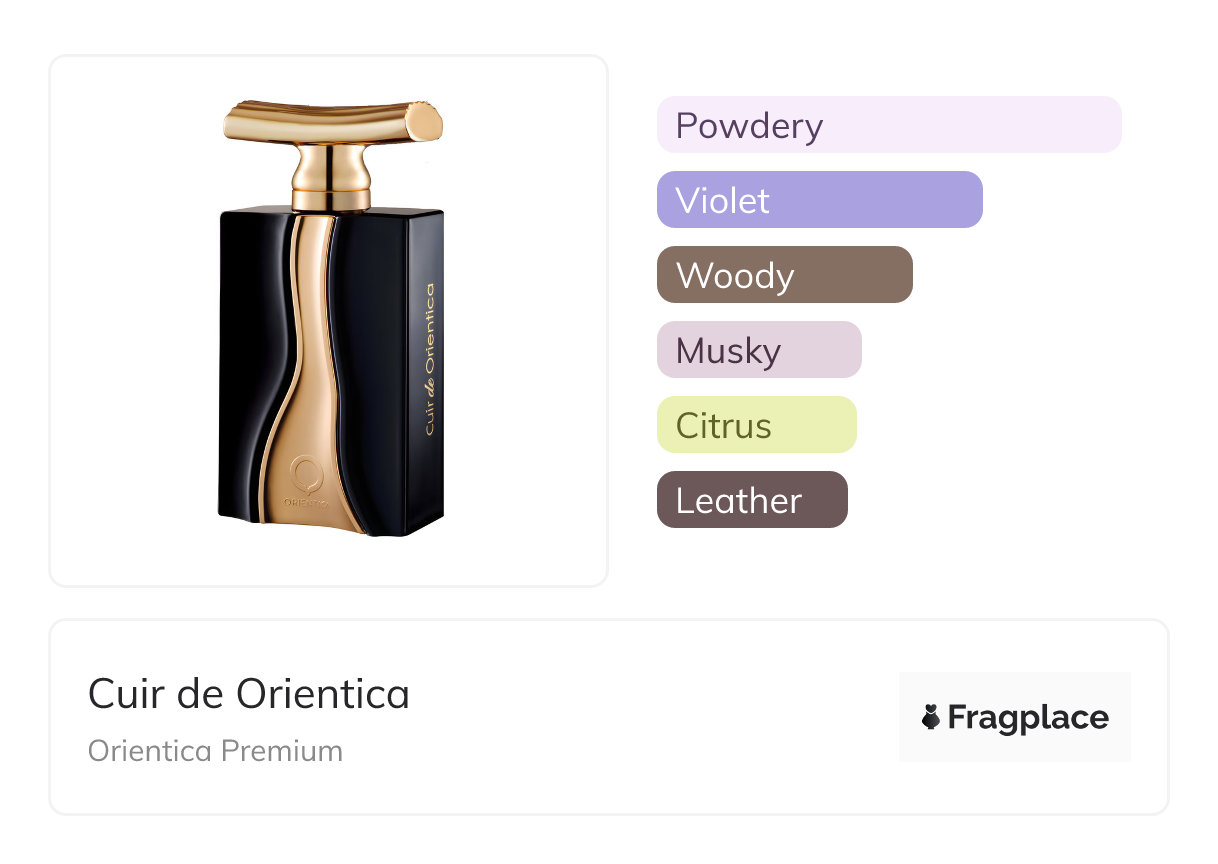Click vertical Cuir de Orientica bottle text
Viewport: 1218px width, 864px height.
pos(429,358)
